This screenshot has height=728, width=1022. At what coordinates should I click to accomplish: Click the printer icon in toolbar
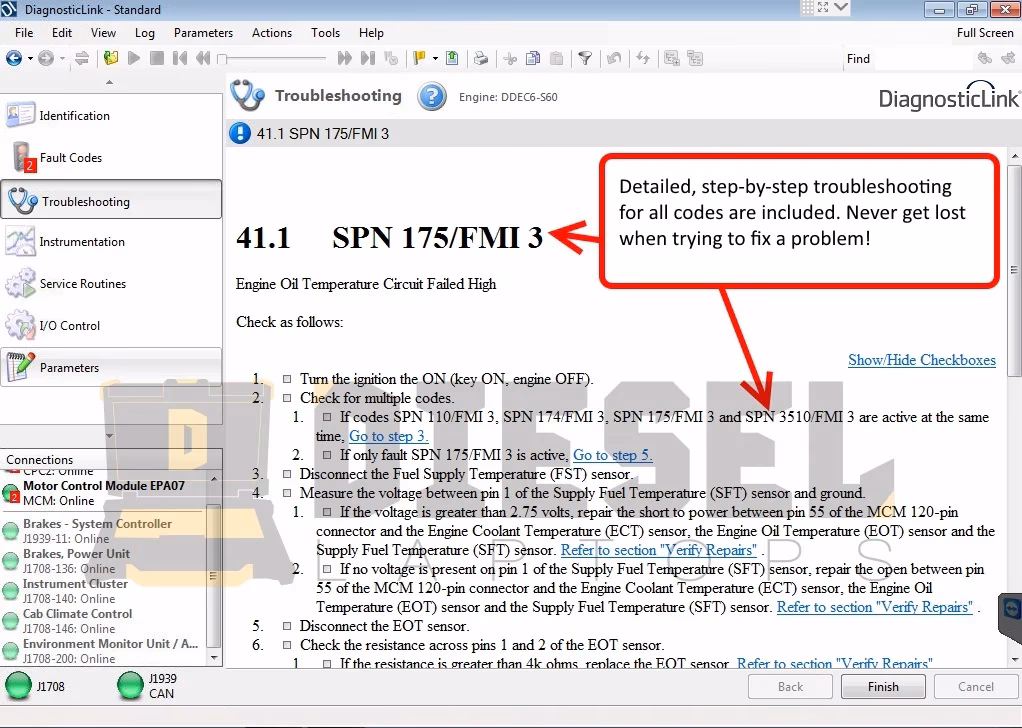pos(480,58)
